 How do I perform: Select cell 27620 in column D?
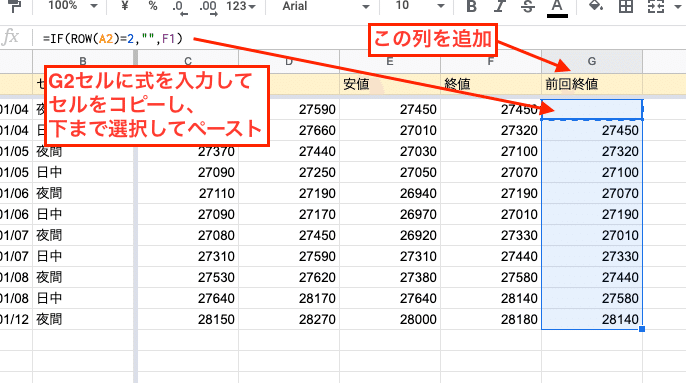pos(289,278)
